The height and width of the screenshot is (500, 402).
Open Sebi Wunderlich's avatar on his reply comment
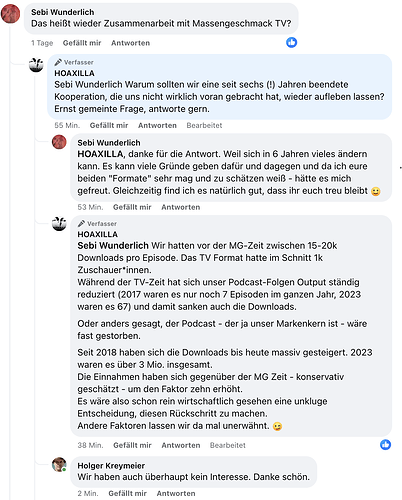[59, 142]
